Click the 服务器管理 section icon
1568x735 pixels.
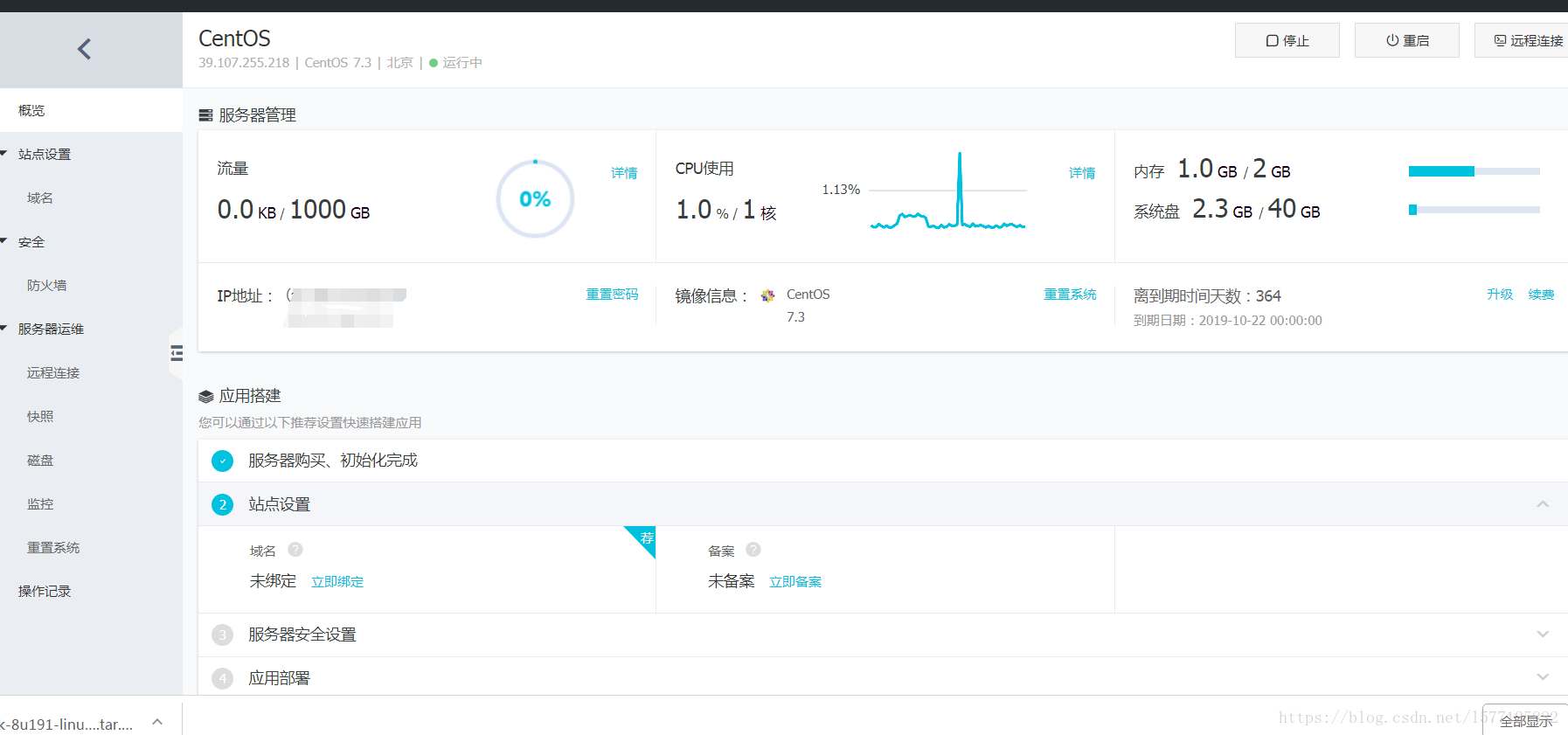[x=206, y=115]
